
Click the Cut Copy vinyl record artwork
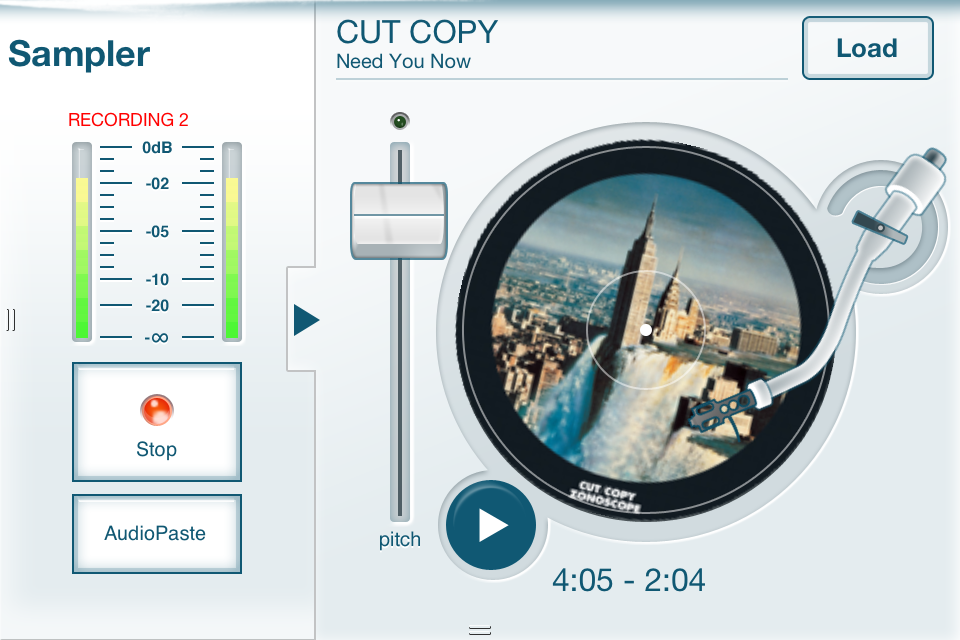pyautogui.click(x=645, y=329)
